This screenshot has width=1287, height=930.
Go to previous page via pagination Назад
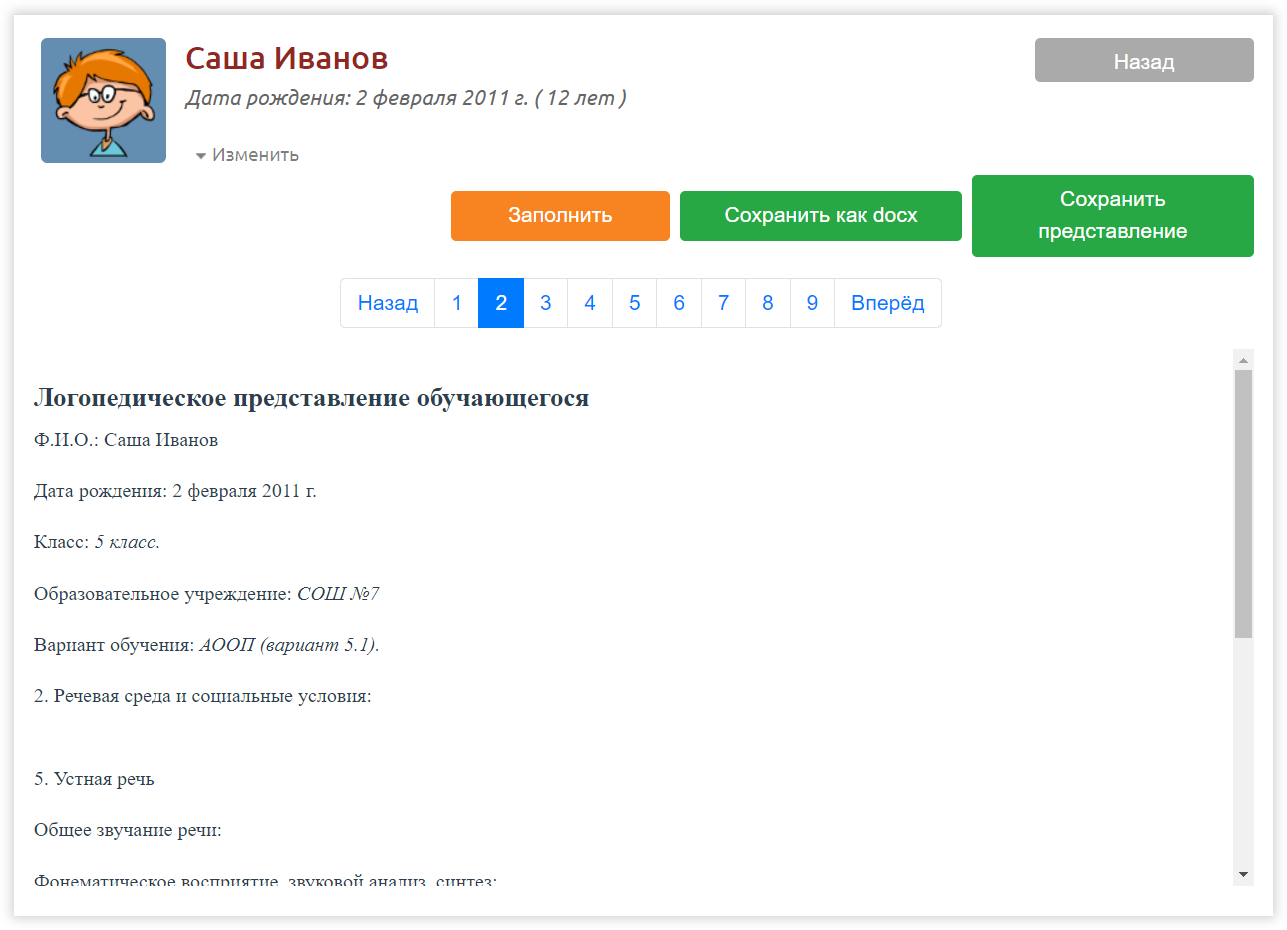[387, 303]
